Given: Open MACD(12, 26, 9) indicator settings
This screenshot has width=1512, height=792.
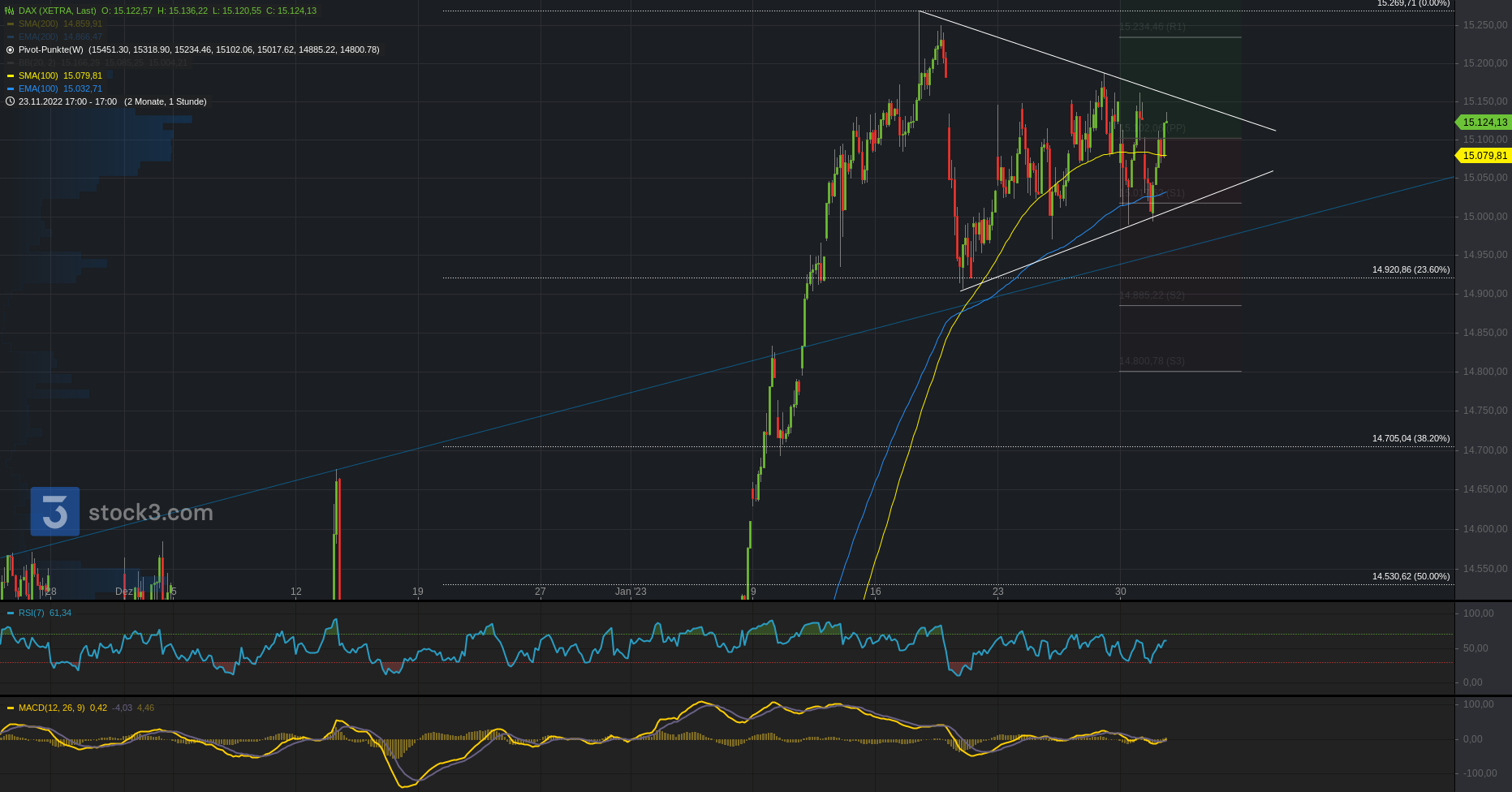Looking at the screenshot, I should click(x=51, y=708).
